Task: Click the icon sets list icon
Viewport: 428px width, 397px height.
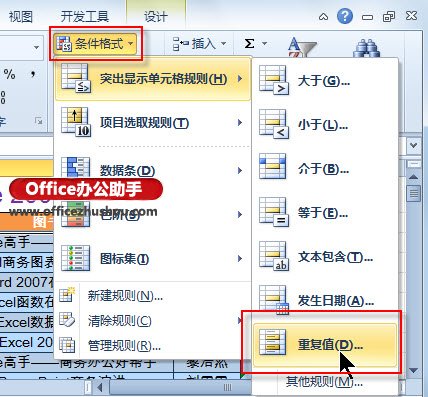Action: tap(76, 258)
